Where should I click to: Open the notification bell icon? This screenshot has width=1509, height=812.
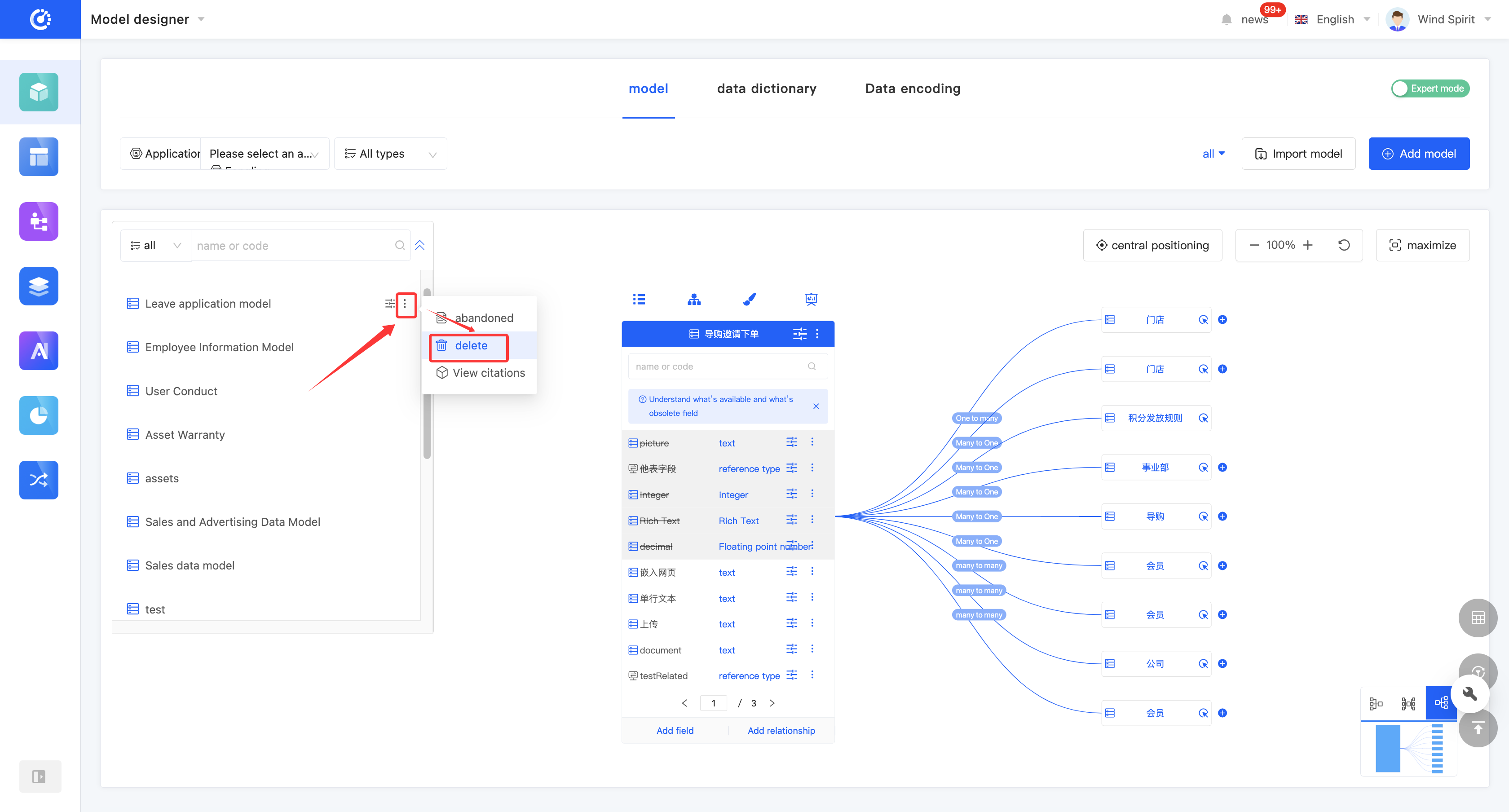point(1226,19)
